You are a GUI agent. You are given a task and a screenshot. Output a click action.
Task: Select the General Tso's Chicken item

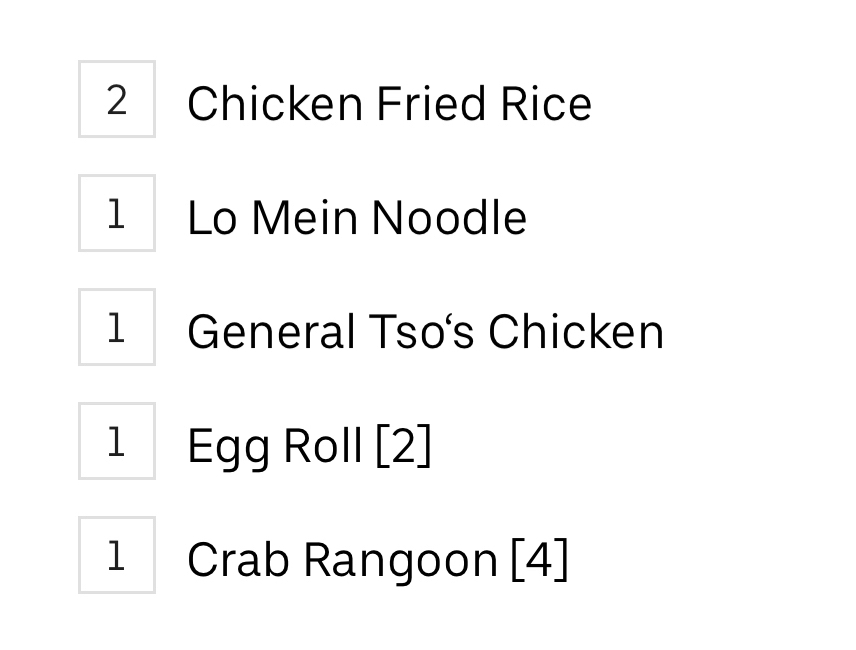[425, 332]
